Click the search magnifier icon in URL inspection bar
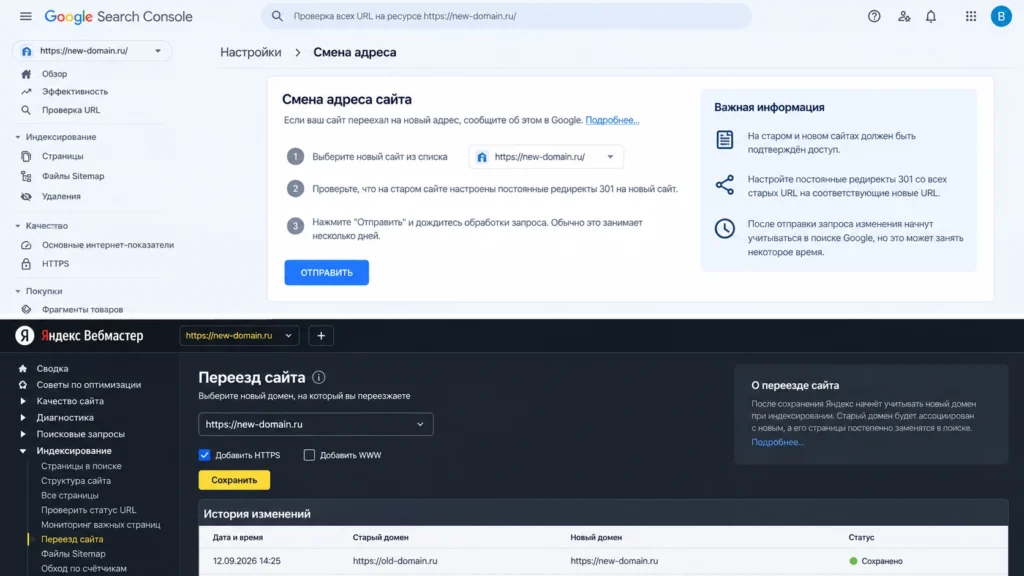The width and height of the screenshot is (1024, 576). tap(277, 16)
